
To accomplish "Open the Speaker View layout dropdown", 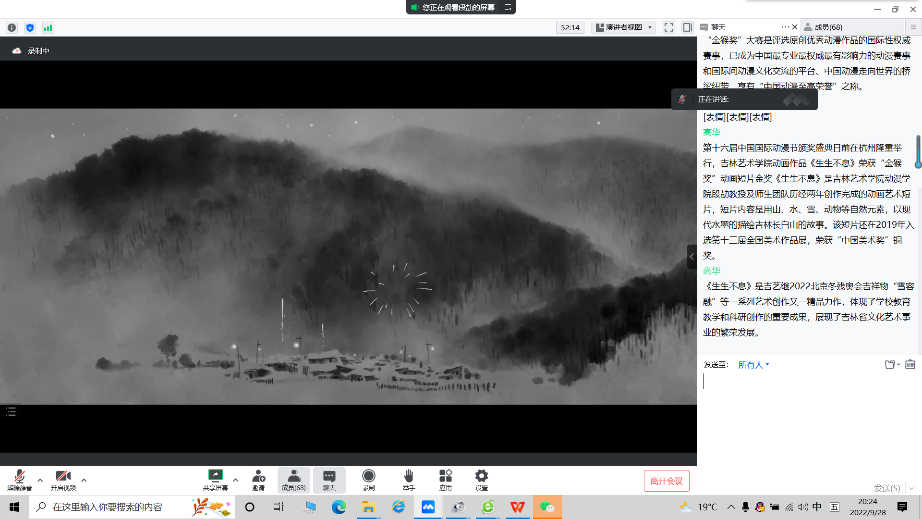I will point(624,27).
